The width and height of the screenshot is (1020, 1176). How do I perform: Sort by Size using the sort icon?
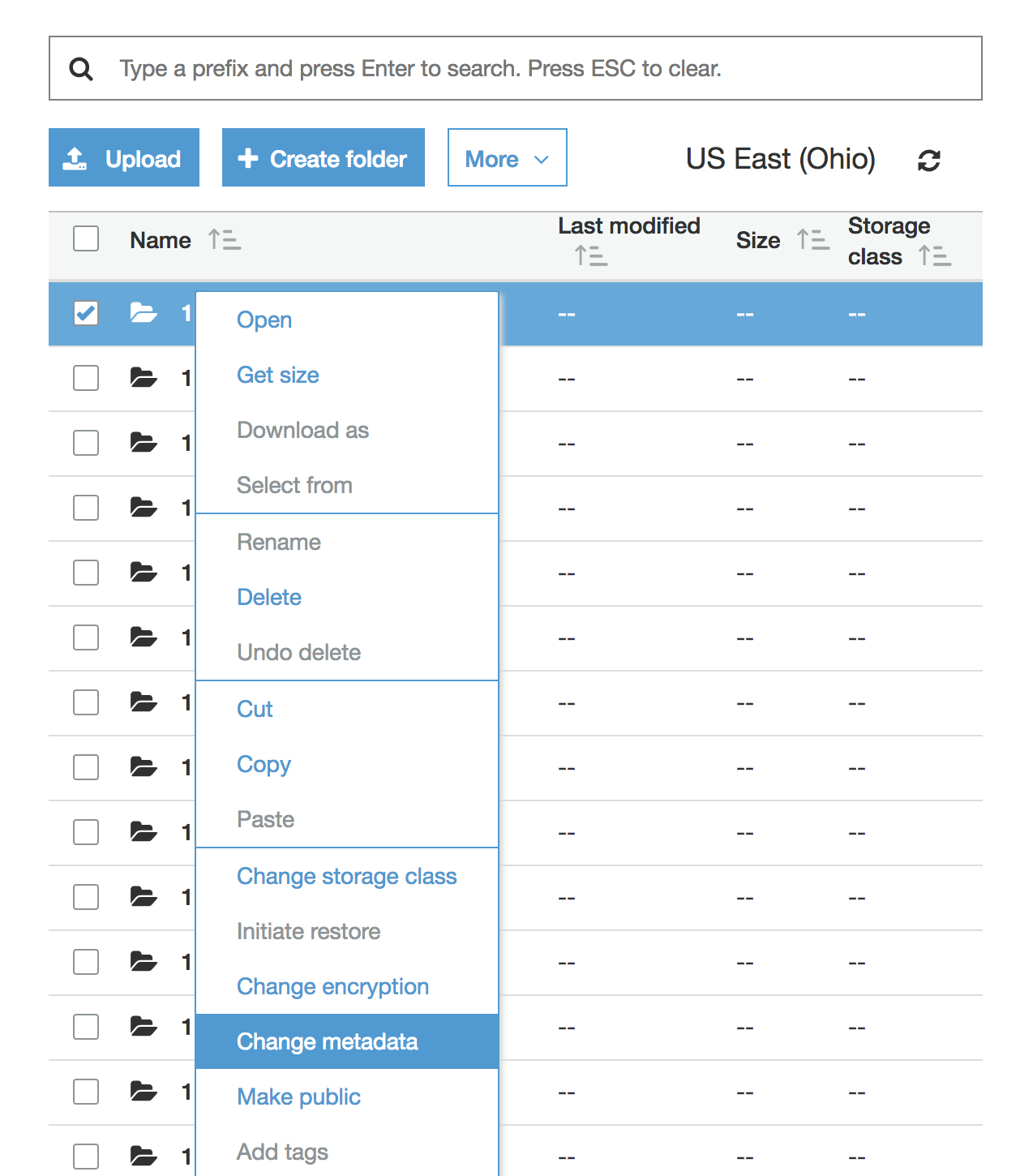[812, 240]
